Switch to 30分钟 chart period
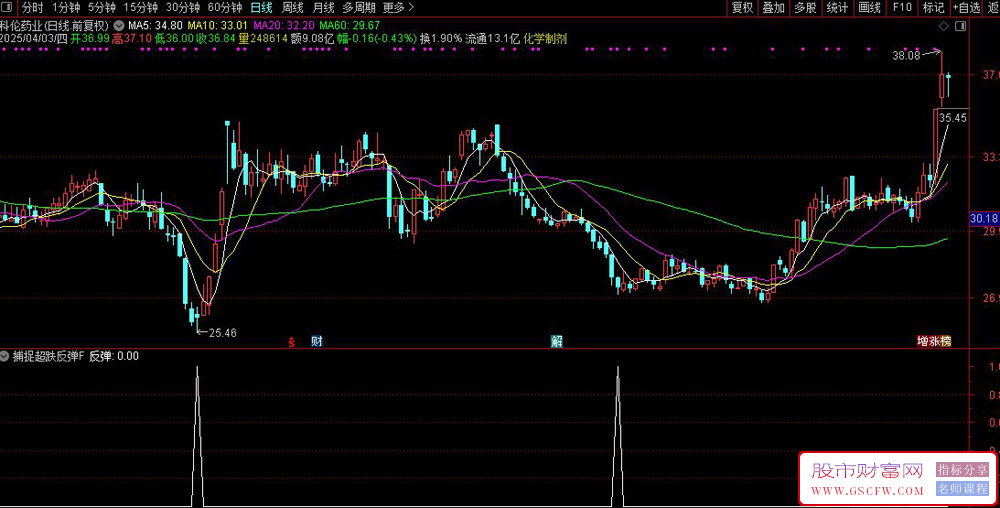1000x508 pixels. tap(182, 8)
